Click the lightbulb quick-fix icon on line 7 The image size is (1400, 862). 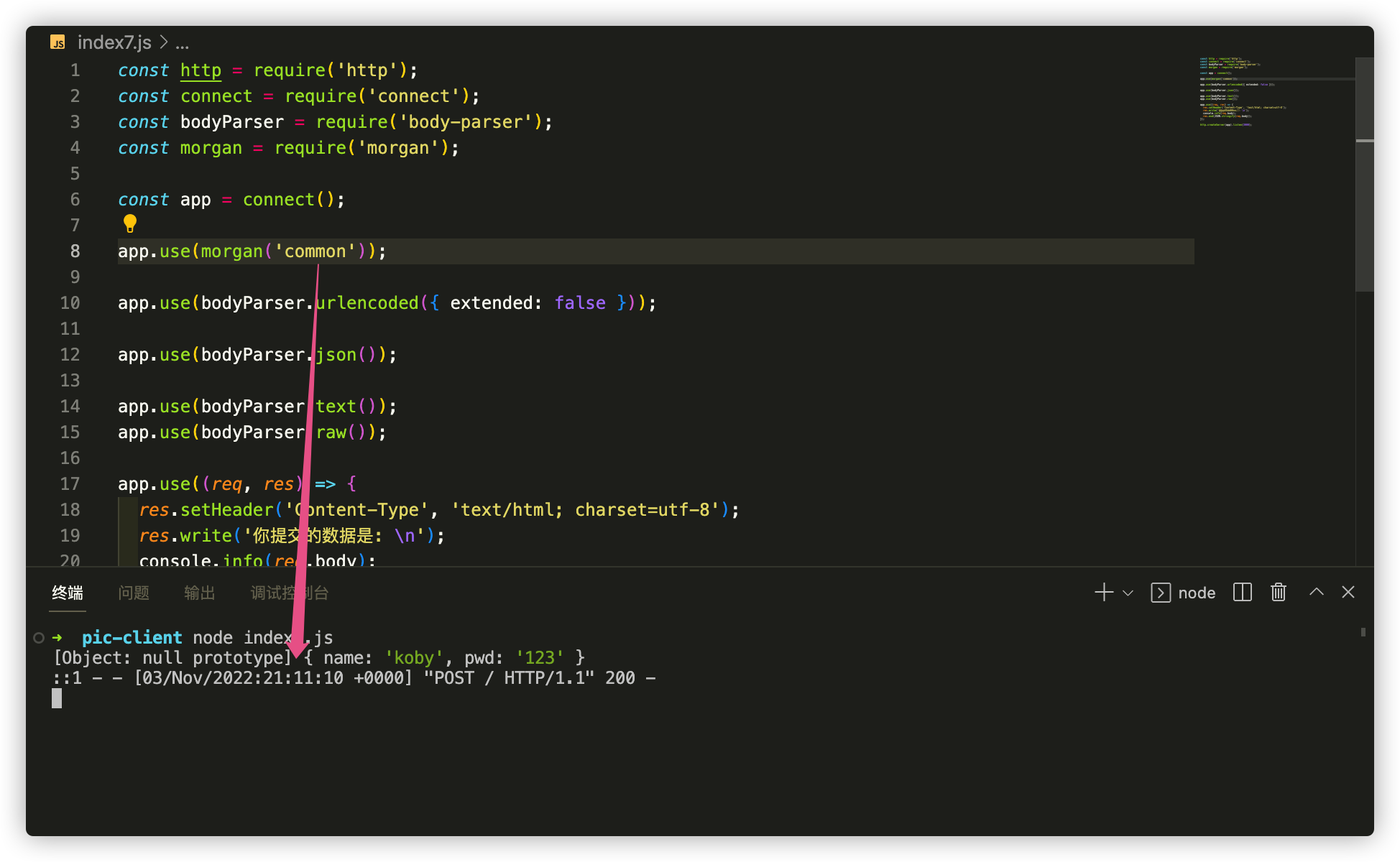[129, 223]
